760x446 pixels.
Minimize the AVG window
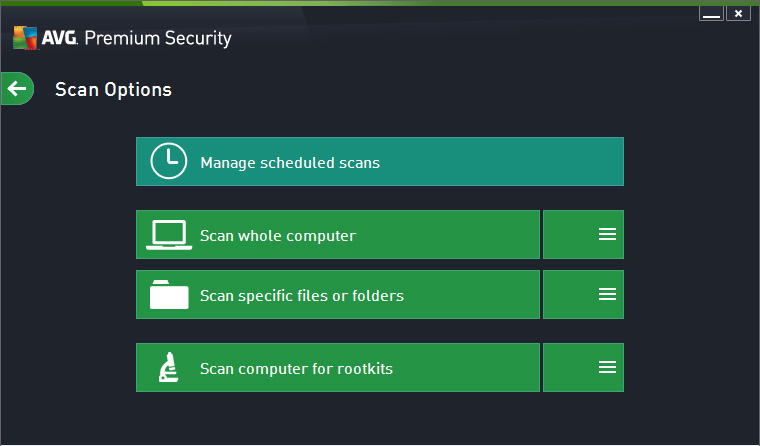tap(711, 14)
